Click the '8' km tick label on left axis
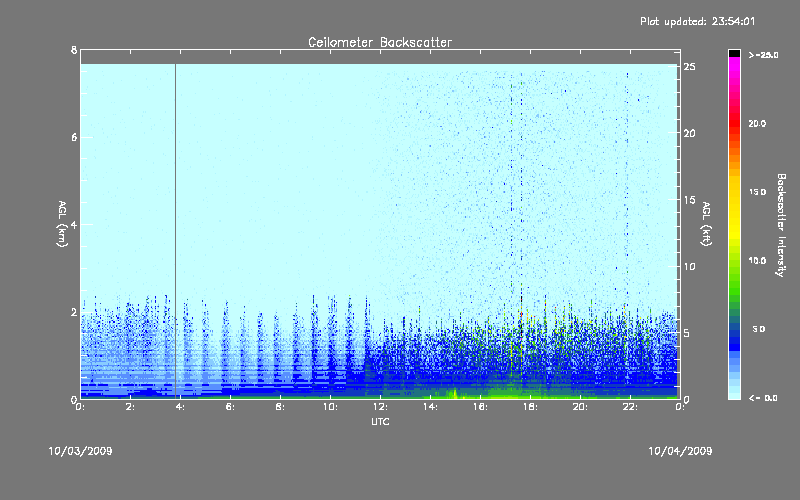This screenshot has height=500, width=800. tap(74, 50)
